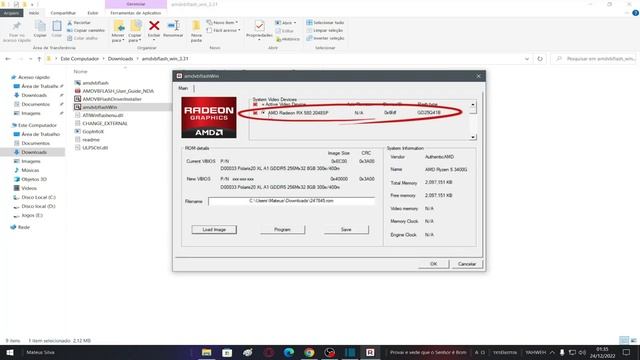Switch to the Início ribbon tab
Image resolution: width=640 pixels, height=360 pixels.
(x=34, y=13)
